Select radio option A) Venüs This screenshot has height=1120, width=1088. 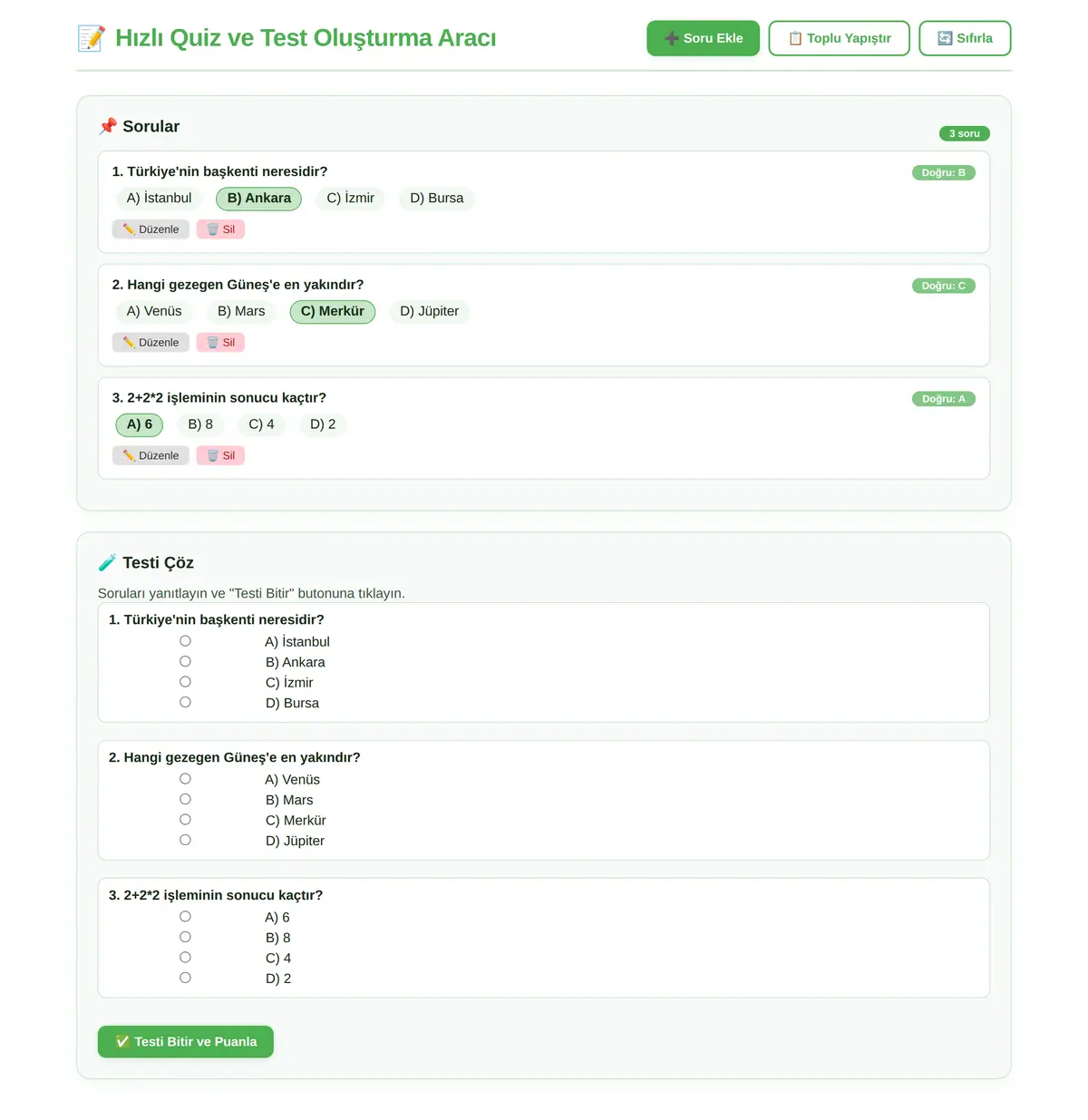pos(185,779)
